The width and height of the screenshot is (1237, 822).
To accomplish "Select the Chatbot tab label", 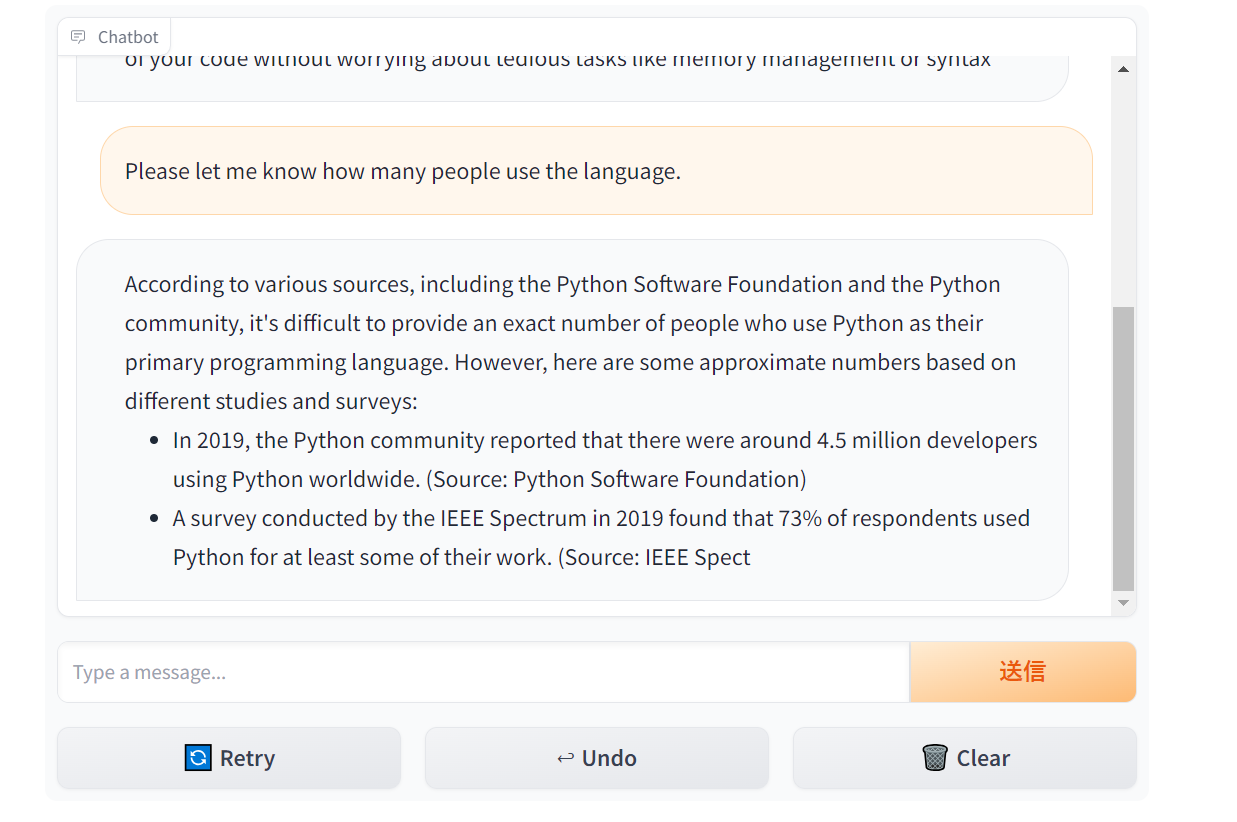I will [x=127, y=36].
